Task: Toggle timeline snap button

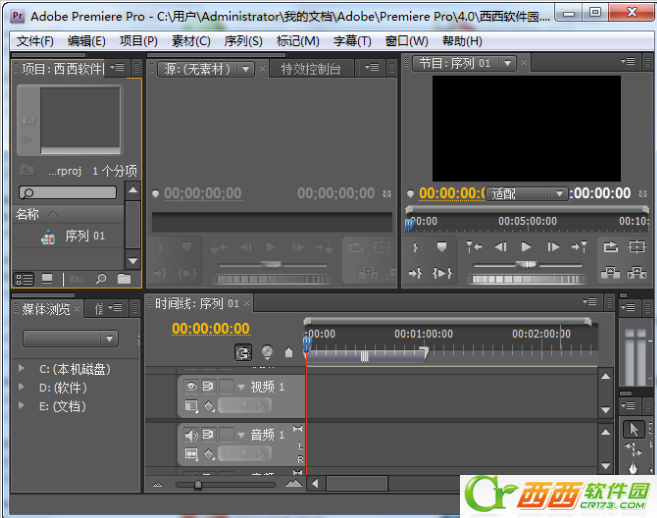Action: pos(243,352)
